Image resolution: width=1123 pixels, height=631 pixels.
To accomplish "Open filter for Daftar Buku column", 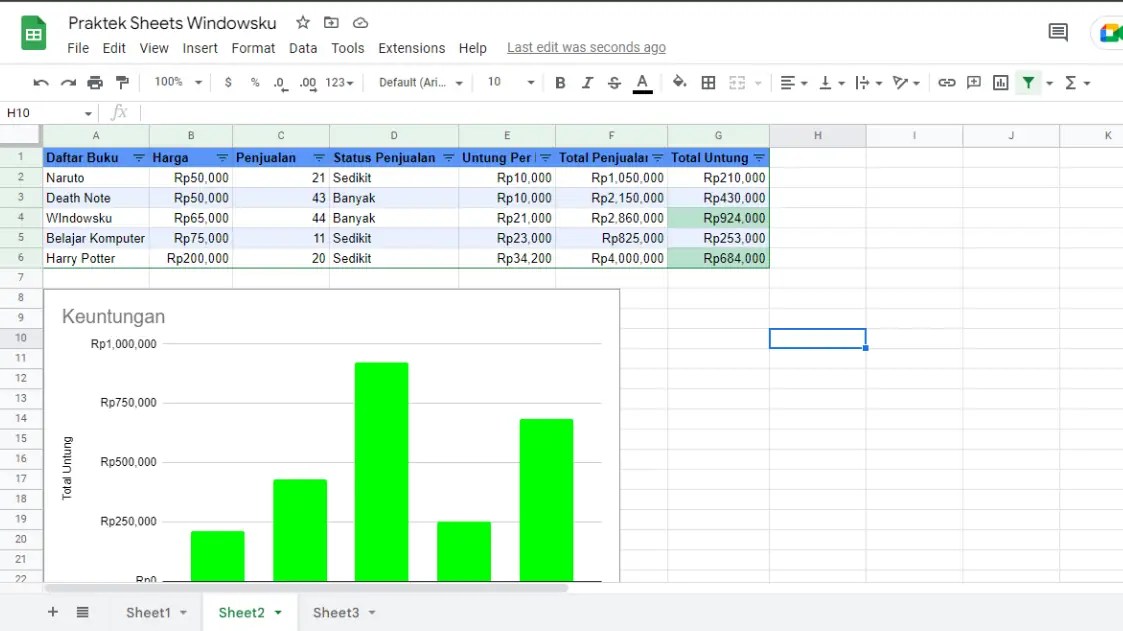I will [139, 158].
